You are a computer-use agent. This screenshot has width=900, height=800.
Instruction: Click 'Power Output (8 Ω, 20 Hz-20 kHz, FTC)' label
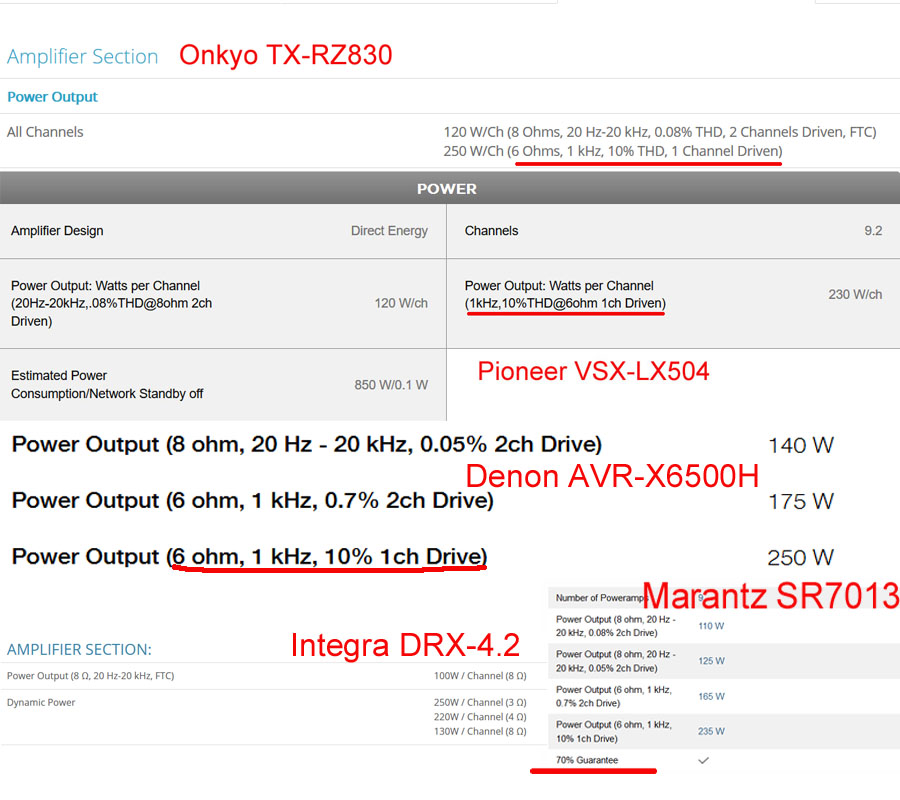(90, 676)
